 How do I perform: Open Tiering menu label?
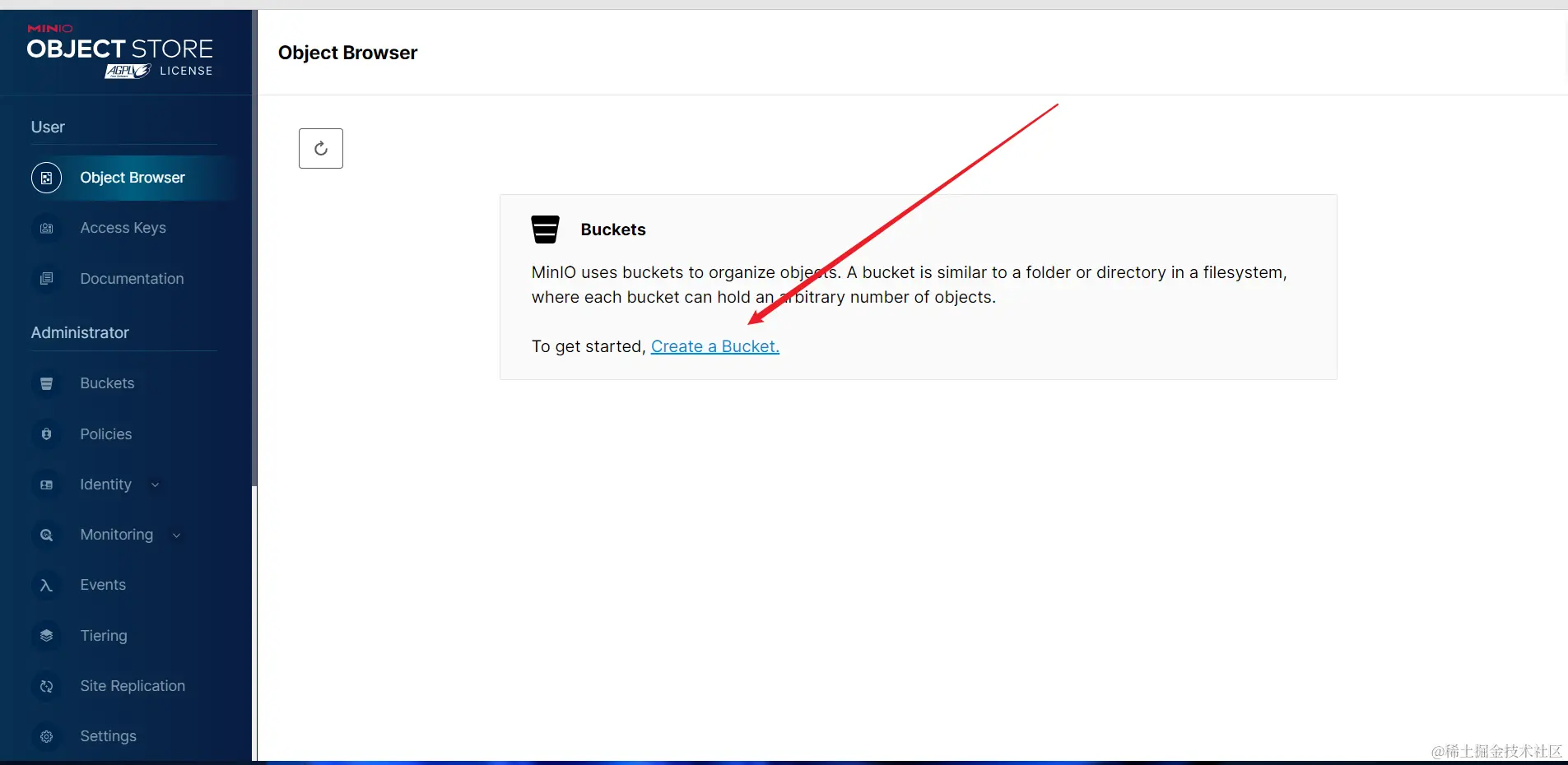pyautogui.click(x=104, y=636)
